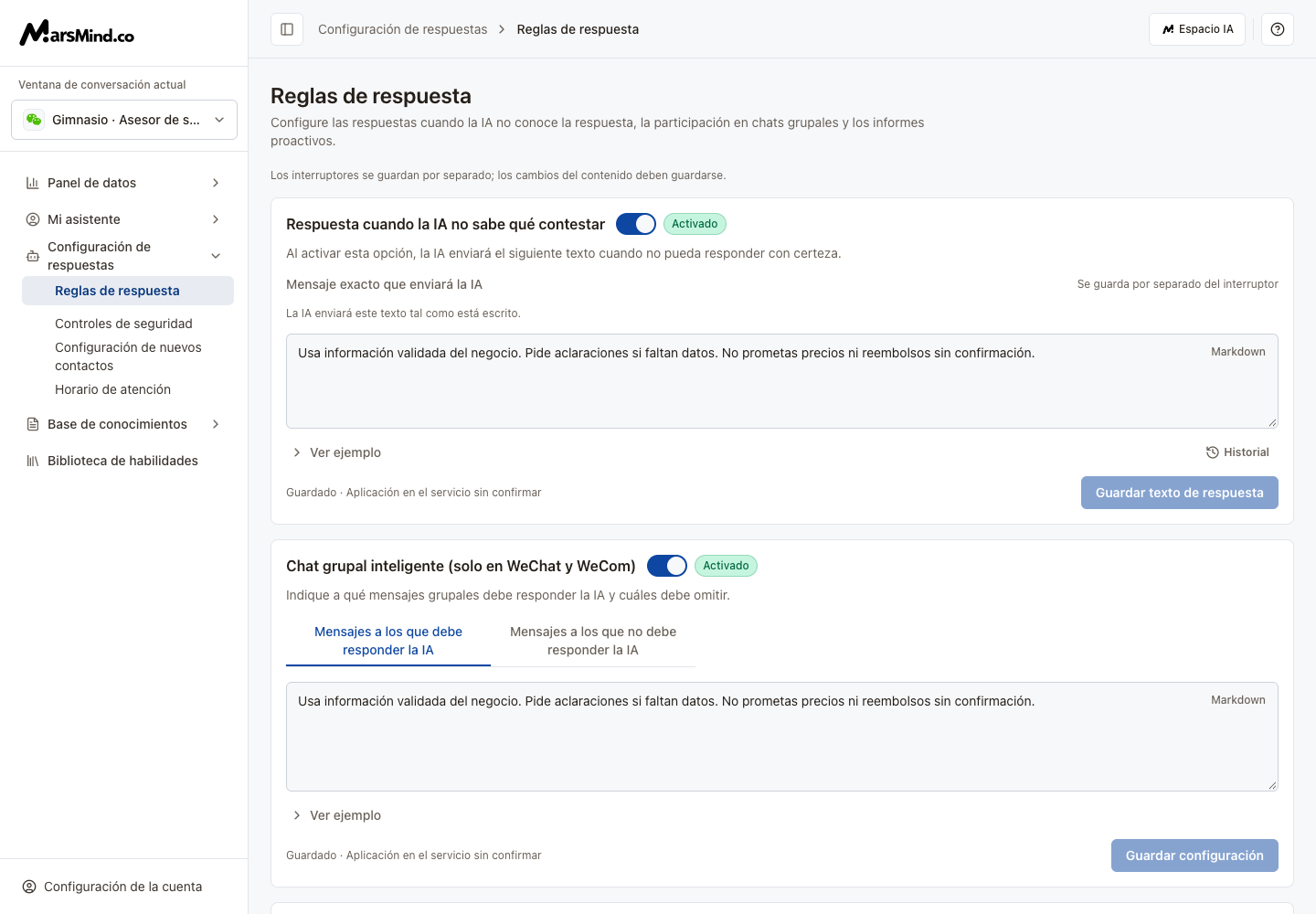This screenshot has height=914, width=1316.
Task: Expand the Base de conocimientos chevron
Action: coord(216,424)
